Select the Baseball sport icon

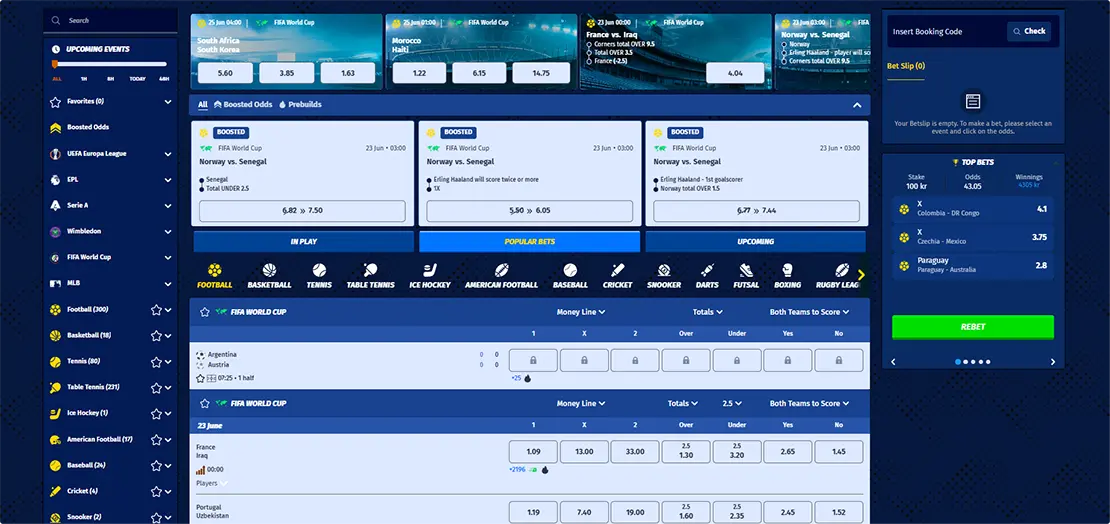(570, 270)
